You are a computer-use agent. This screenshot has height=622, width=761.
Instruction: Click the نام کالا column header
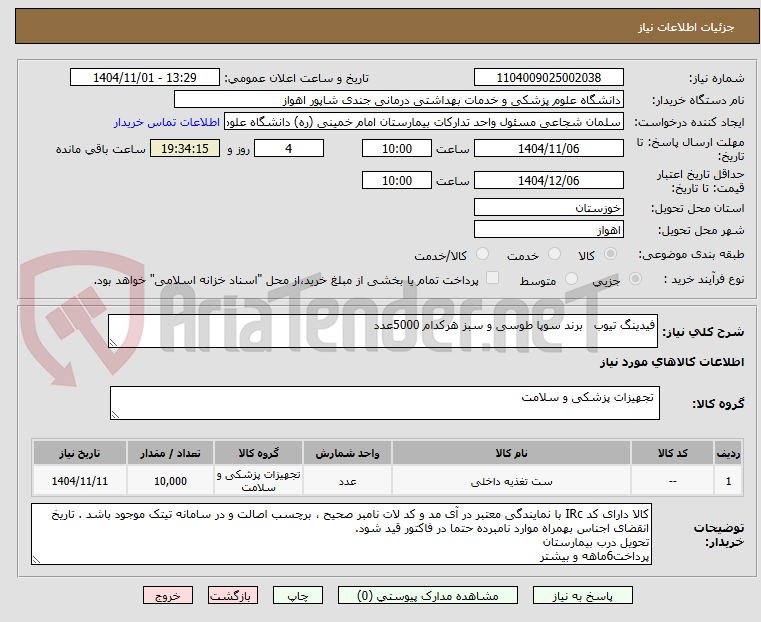[x=512, y=453]
